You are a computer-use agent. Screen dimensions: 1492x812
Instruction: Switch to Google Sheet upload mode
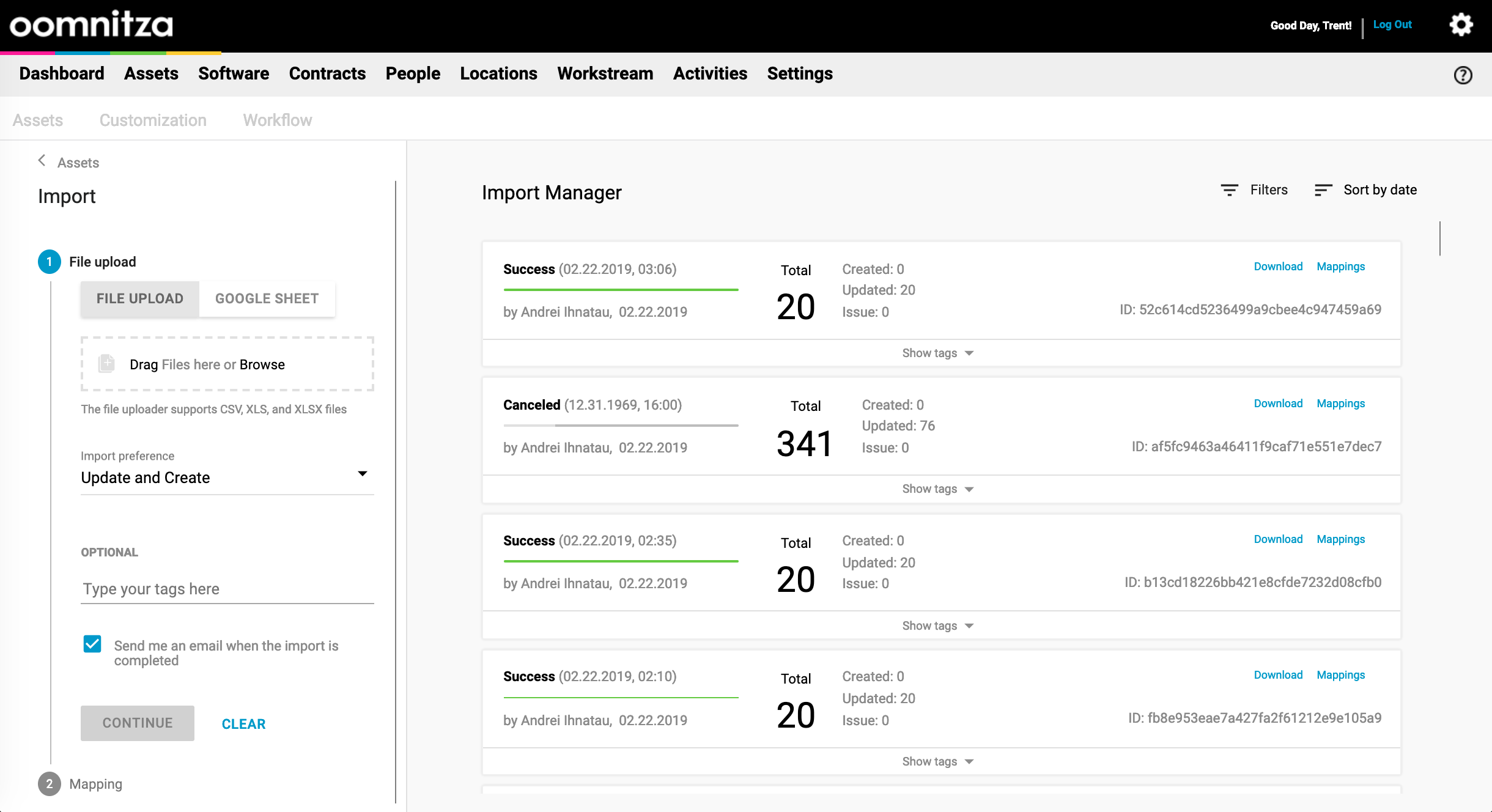[x=267, y=298]
